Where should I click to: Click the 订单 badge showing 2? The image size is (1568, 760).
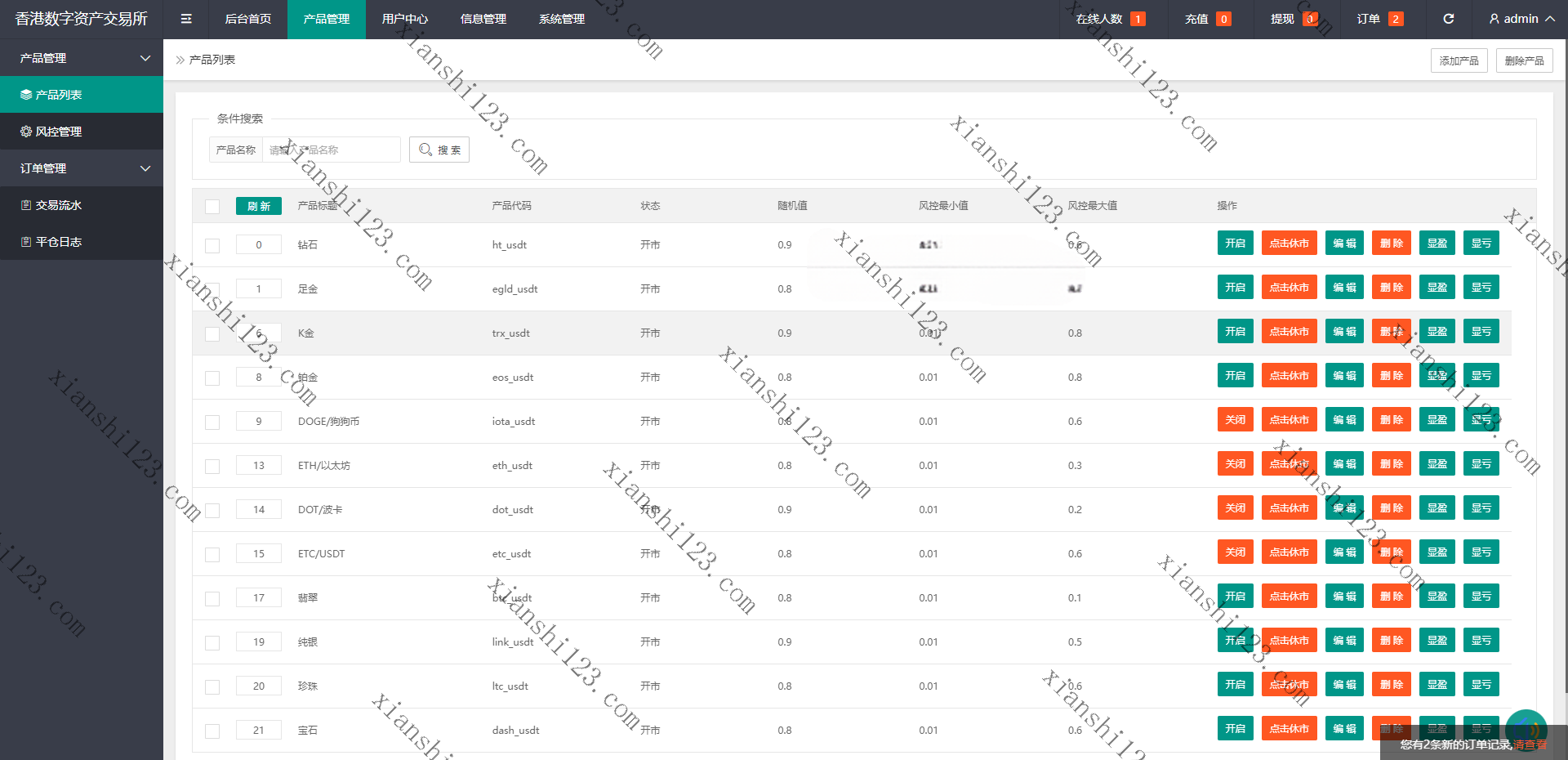1396,19
